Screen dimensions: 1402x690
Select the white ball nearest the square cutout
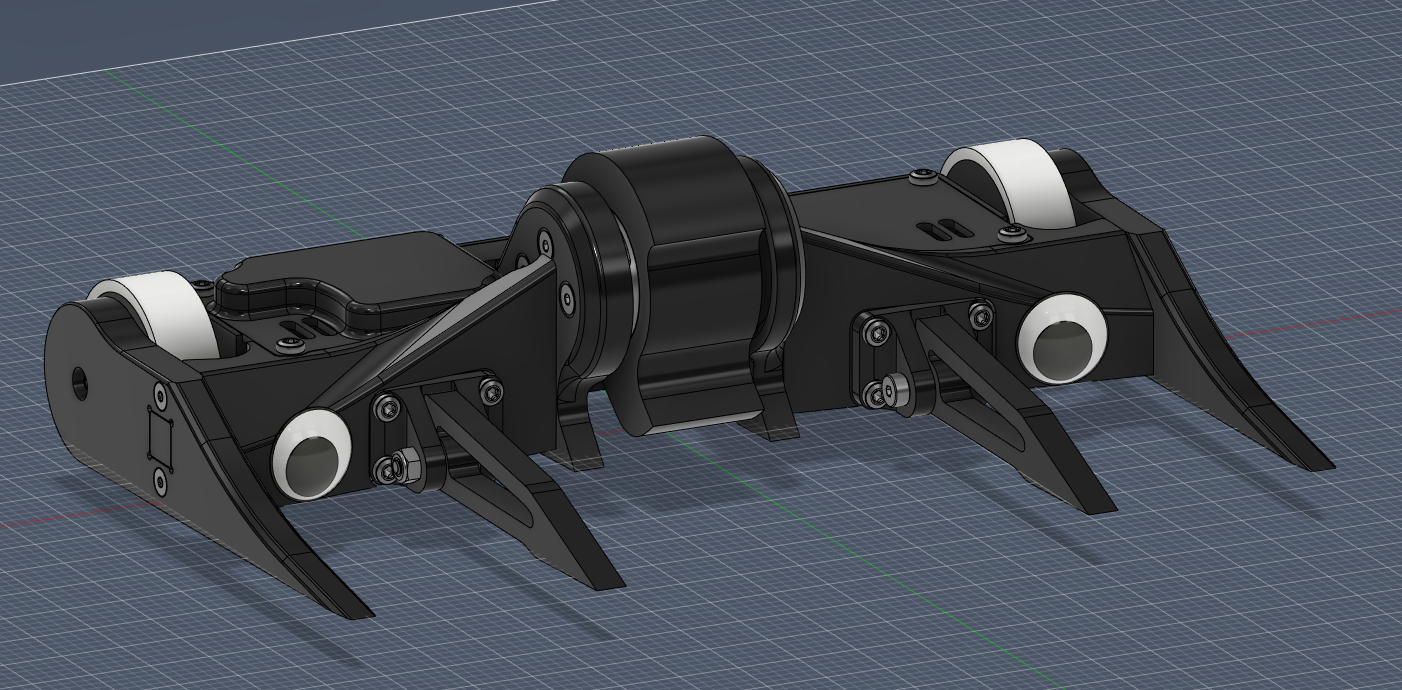(x=312, y=454)
